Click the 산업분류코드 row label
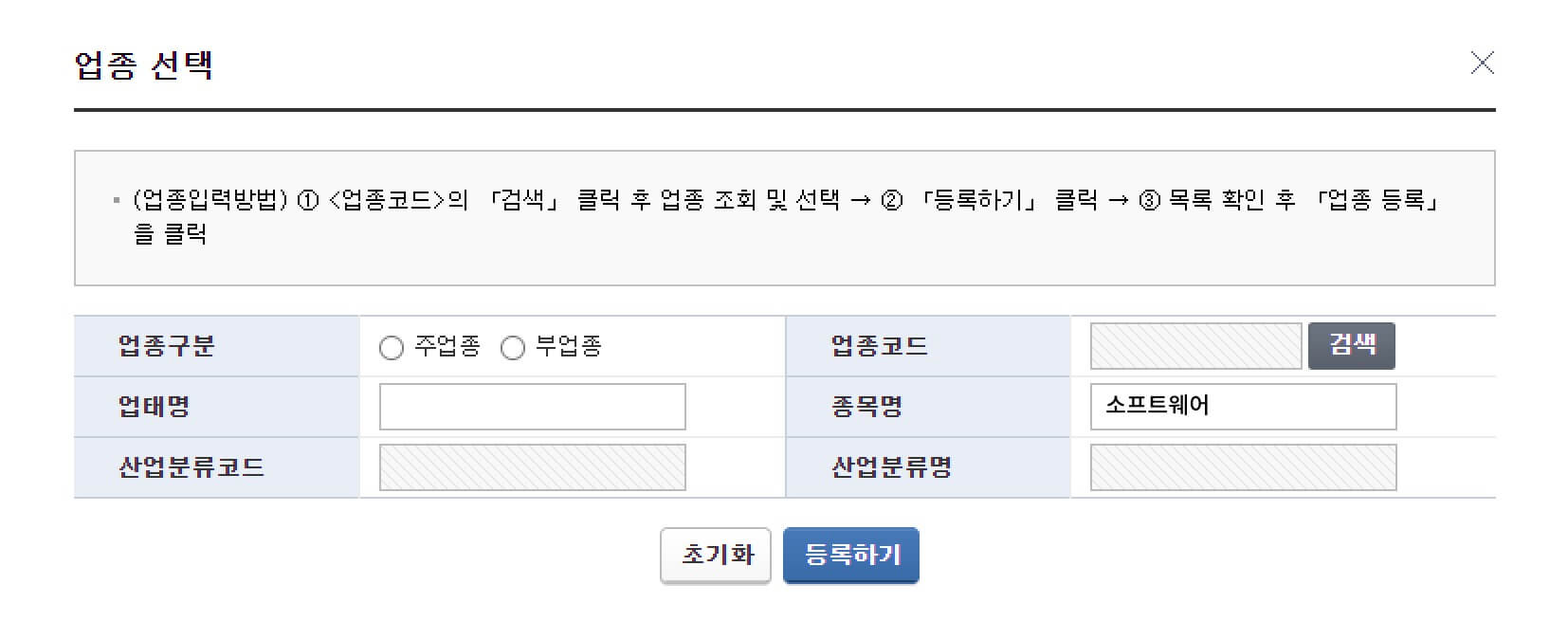The height and width of the screenshot is (639, 1568). [191, 467]
